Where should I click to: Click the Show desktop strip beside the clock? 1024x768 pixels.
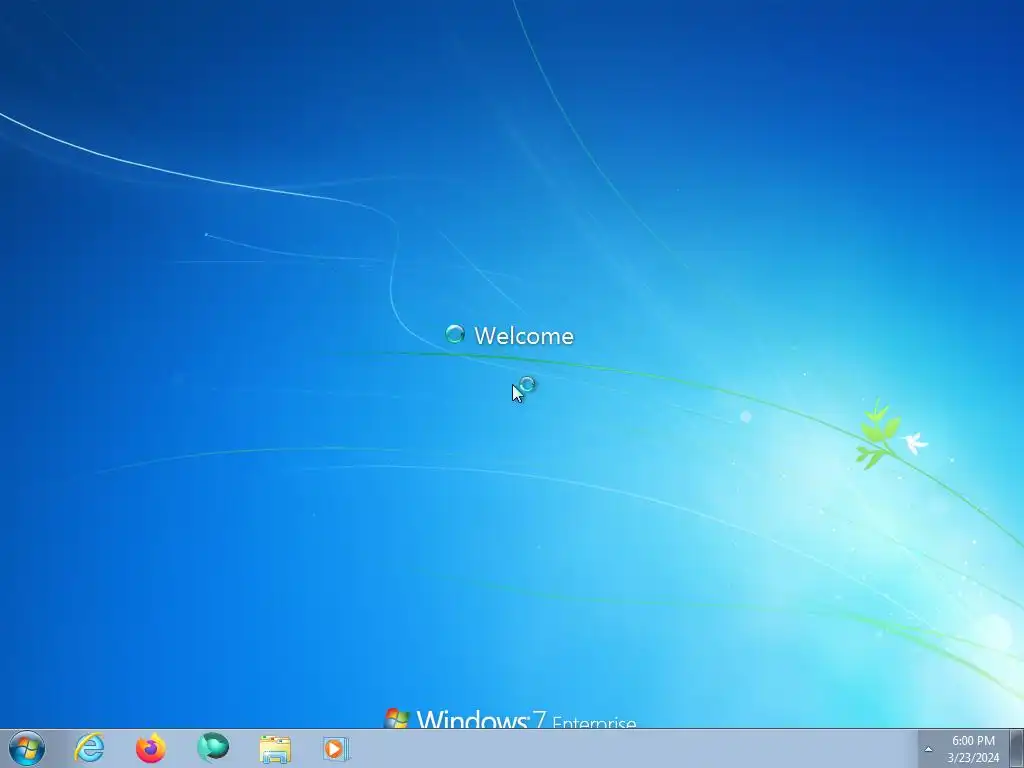(x=1017, y=748)
